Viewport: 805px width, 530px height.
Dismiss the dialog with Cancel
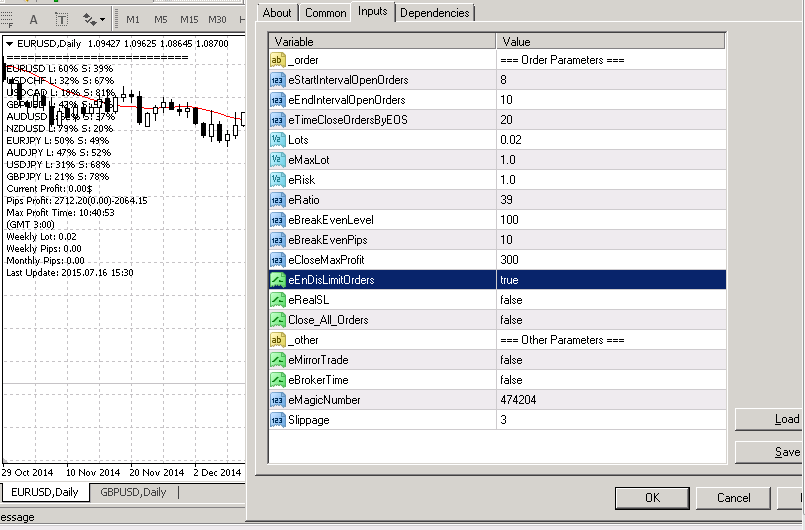tap(733, 498)
